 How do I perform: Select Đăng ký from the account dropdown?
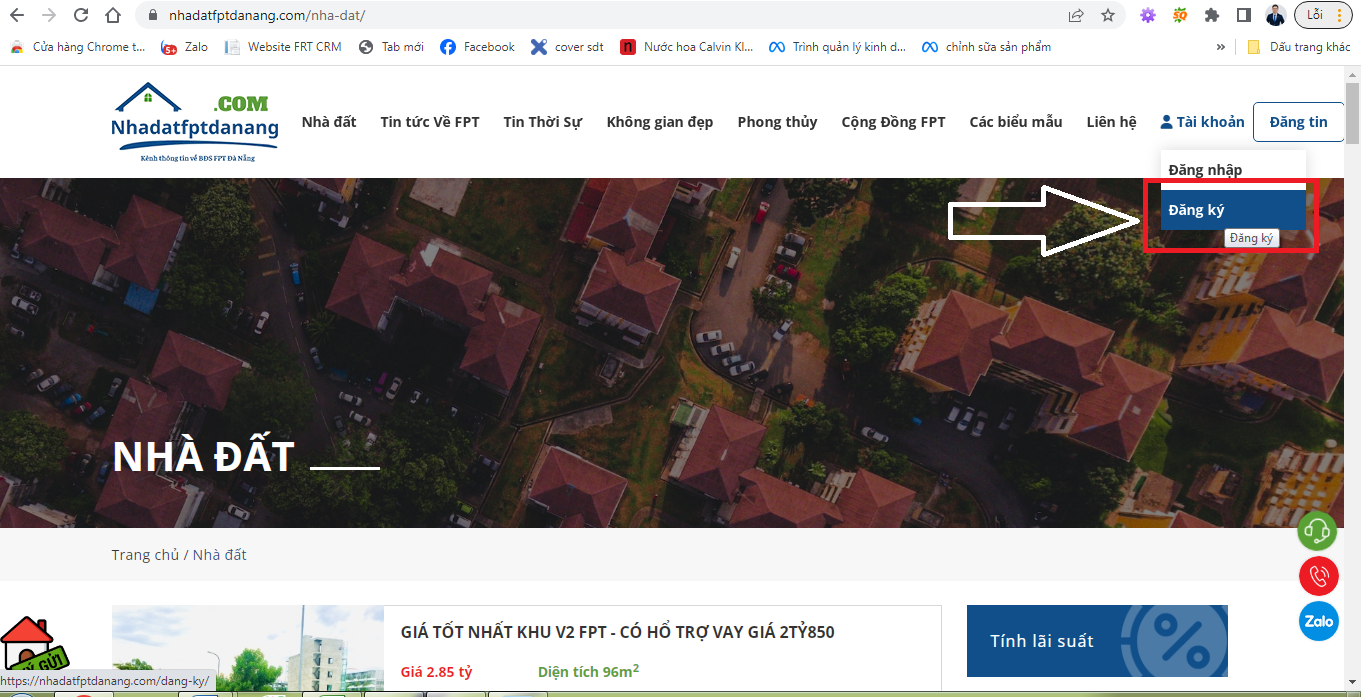click(x=1233, y=210)
